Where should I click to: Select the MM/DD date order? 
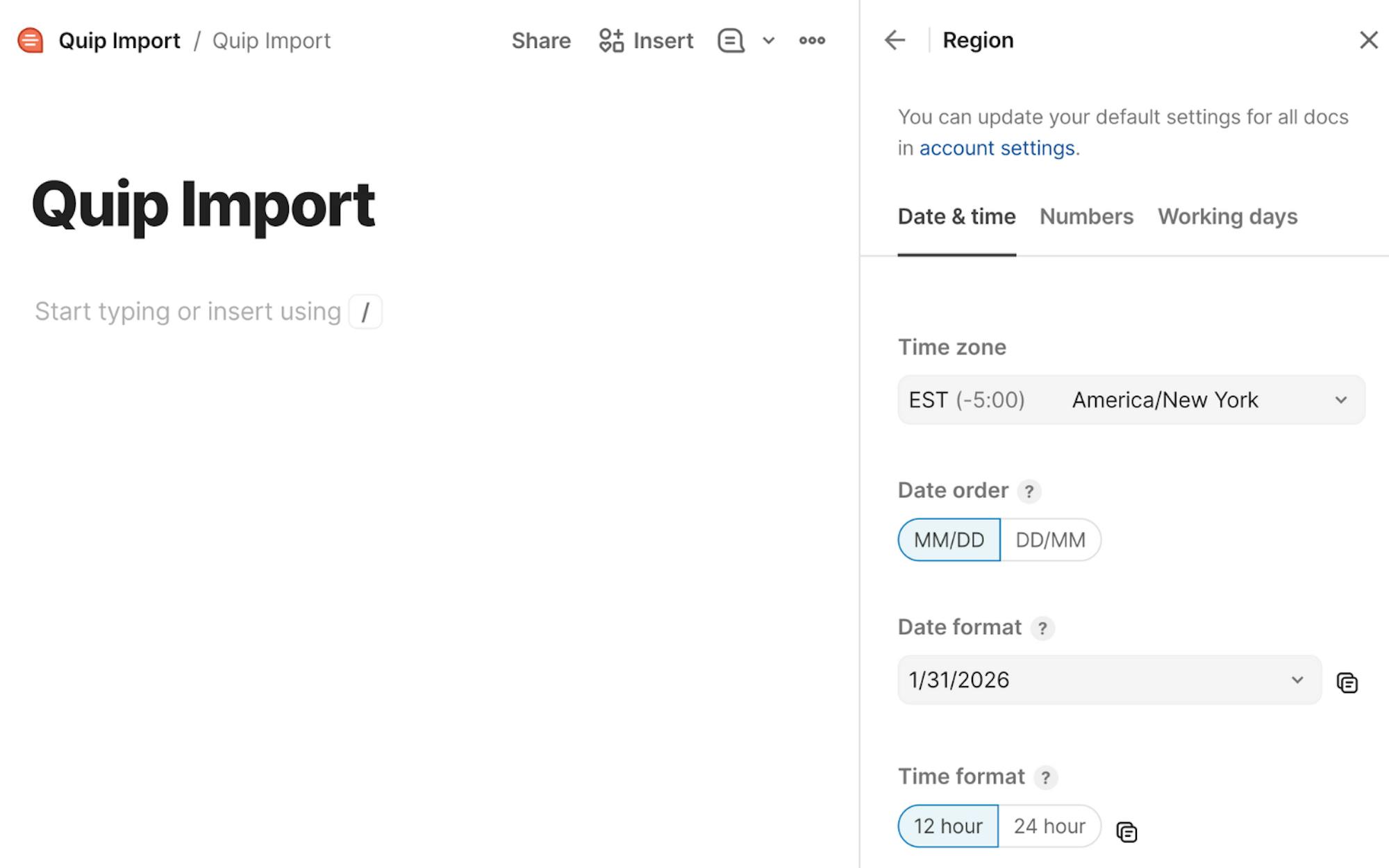949,540
